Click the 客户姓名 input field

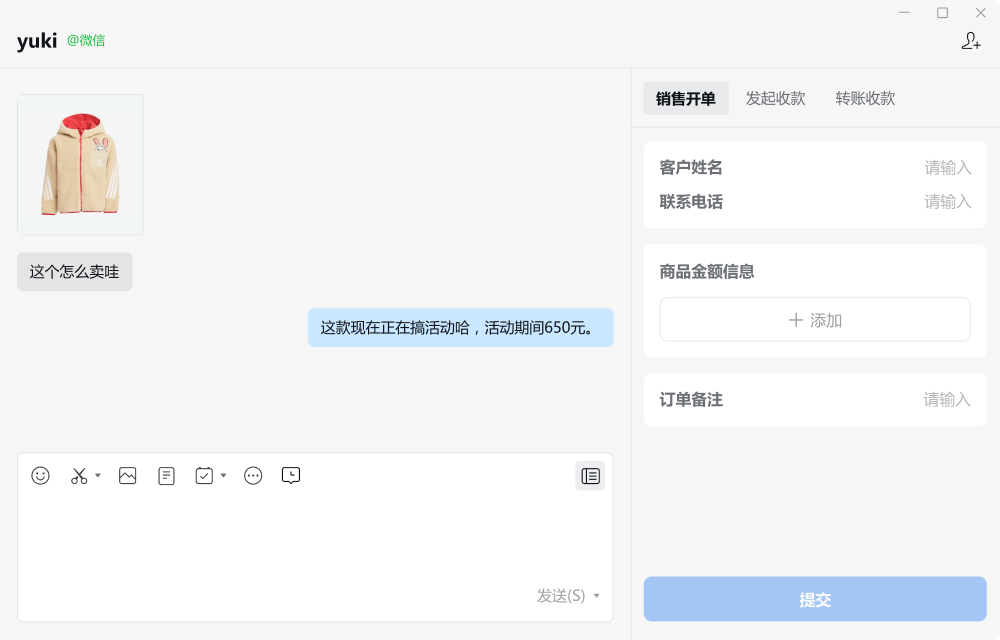click(815, 168)
